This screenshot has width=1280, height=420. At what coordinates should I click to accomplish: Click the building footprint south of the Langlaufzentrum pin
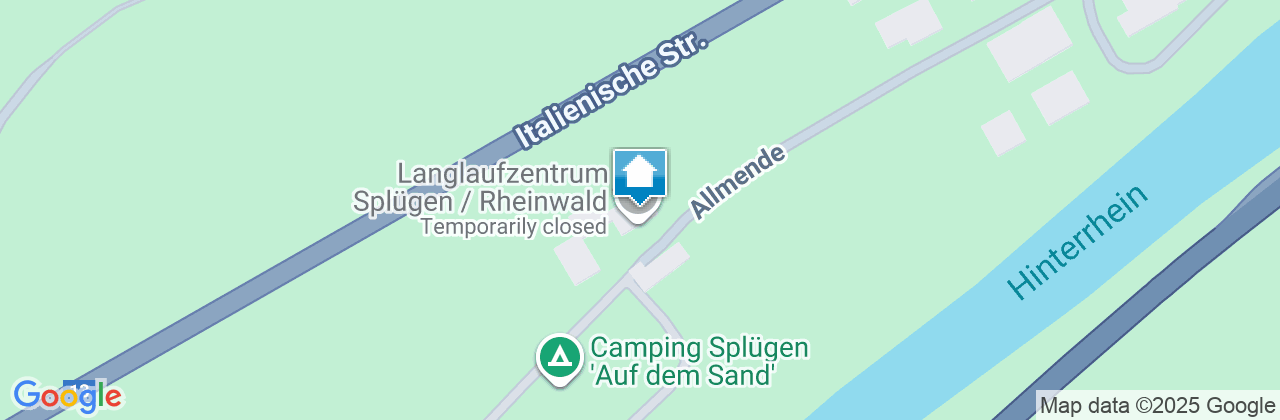coord(577,261)
